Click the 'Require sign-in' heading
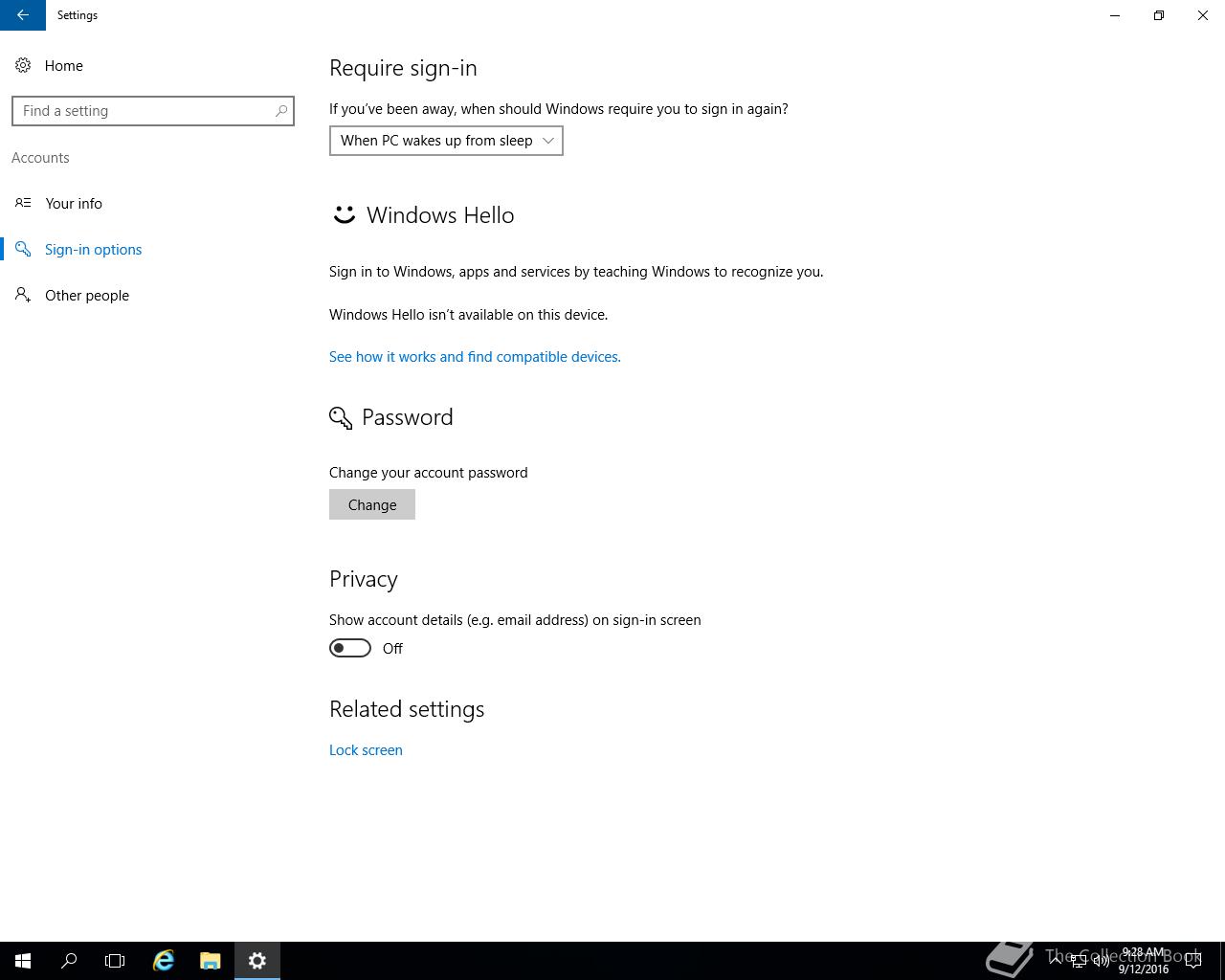The image size is (1225, 980). click(403, 68)
